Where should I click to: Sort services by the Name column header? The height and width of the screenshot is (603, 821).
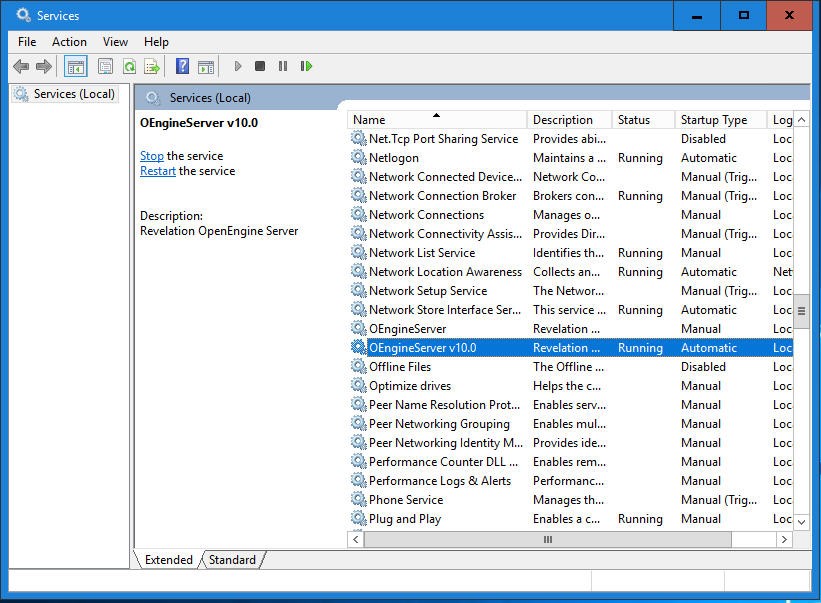tap(437, 120)
